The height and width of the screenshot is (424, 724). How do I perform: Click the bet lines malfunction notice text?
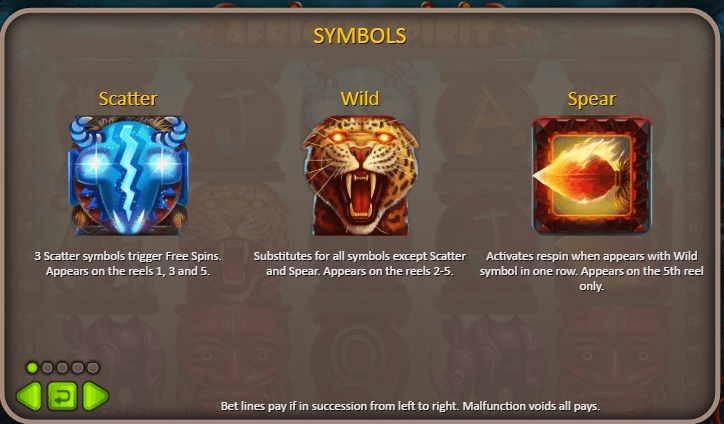point(410,406)
